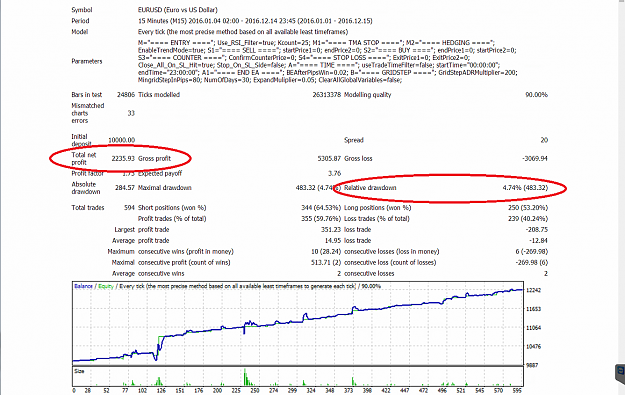Select the loss trades value 239 (40.24%)
Screen dimensions: 625x395
pos(528,219)
